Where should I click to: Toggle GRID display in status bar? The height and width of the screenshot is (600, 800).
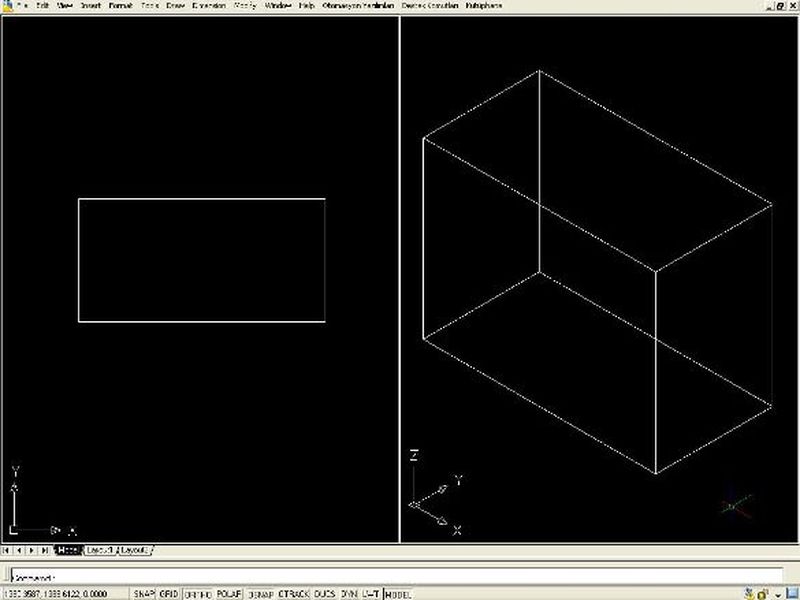click(x=169, y=593)
